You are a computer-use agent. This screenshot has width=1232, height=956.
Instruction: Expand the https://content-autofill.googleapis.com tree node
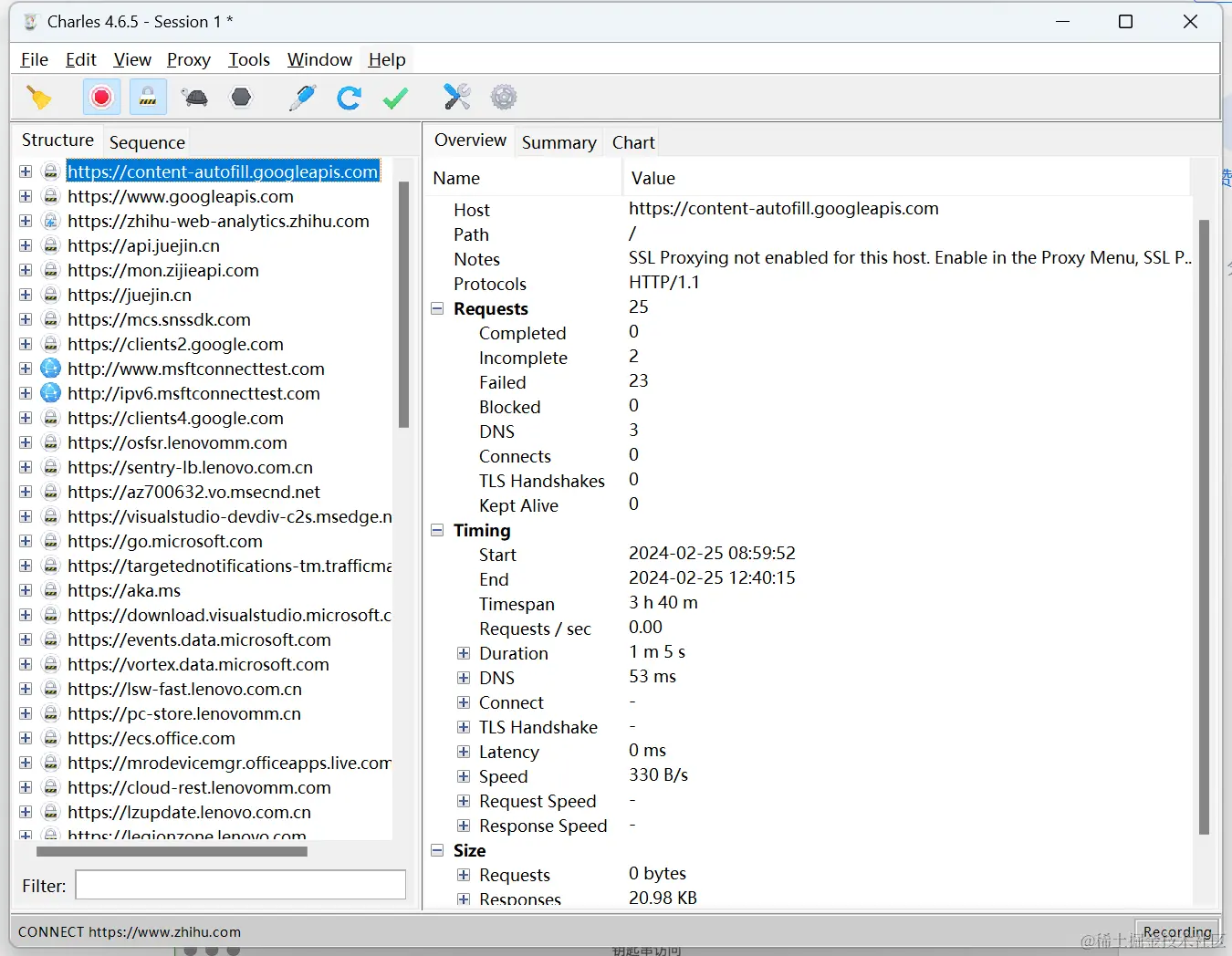(26, 171)
